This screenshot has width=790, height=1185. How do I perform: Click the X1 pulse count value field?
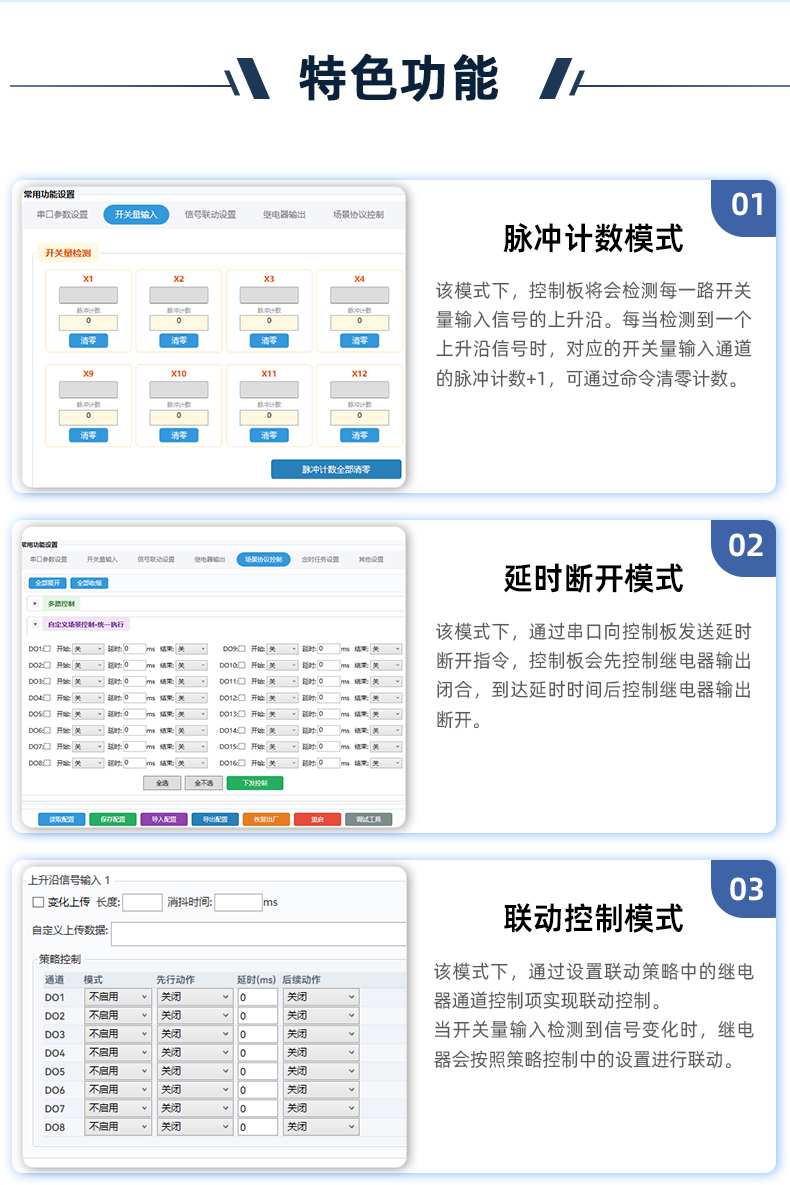pos(88,323)
